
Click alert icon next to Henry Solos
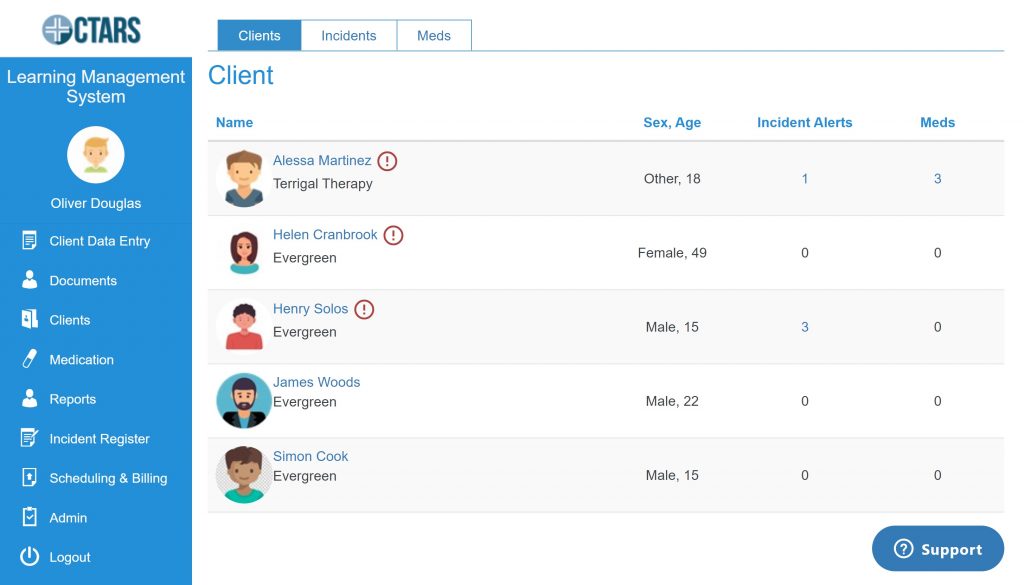click(x=364, y=310)
